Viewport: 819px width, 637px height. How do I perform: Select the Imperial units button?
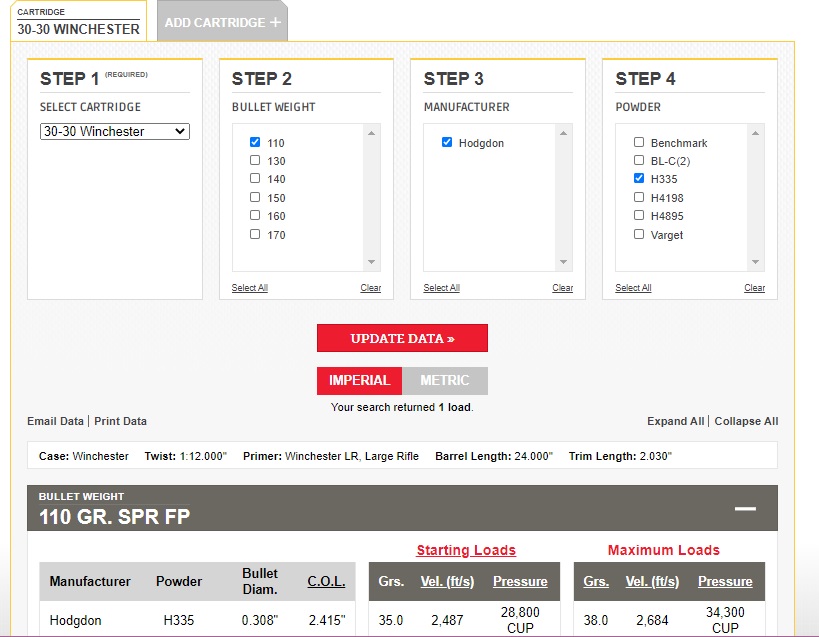click(x=359, y=381)
